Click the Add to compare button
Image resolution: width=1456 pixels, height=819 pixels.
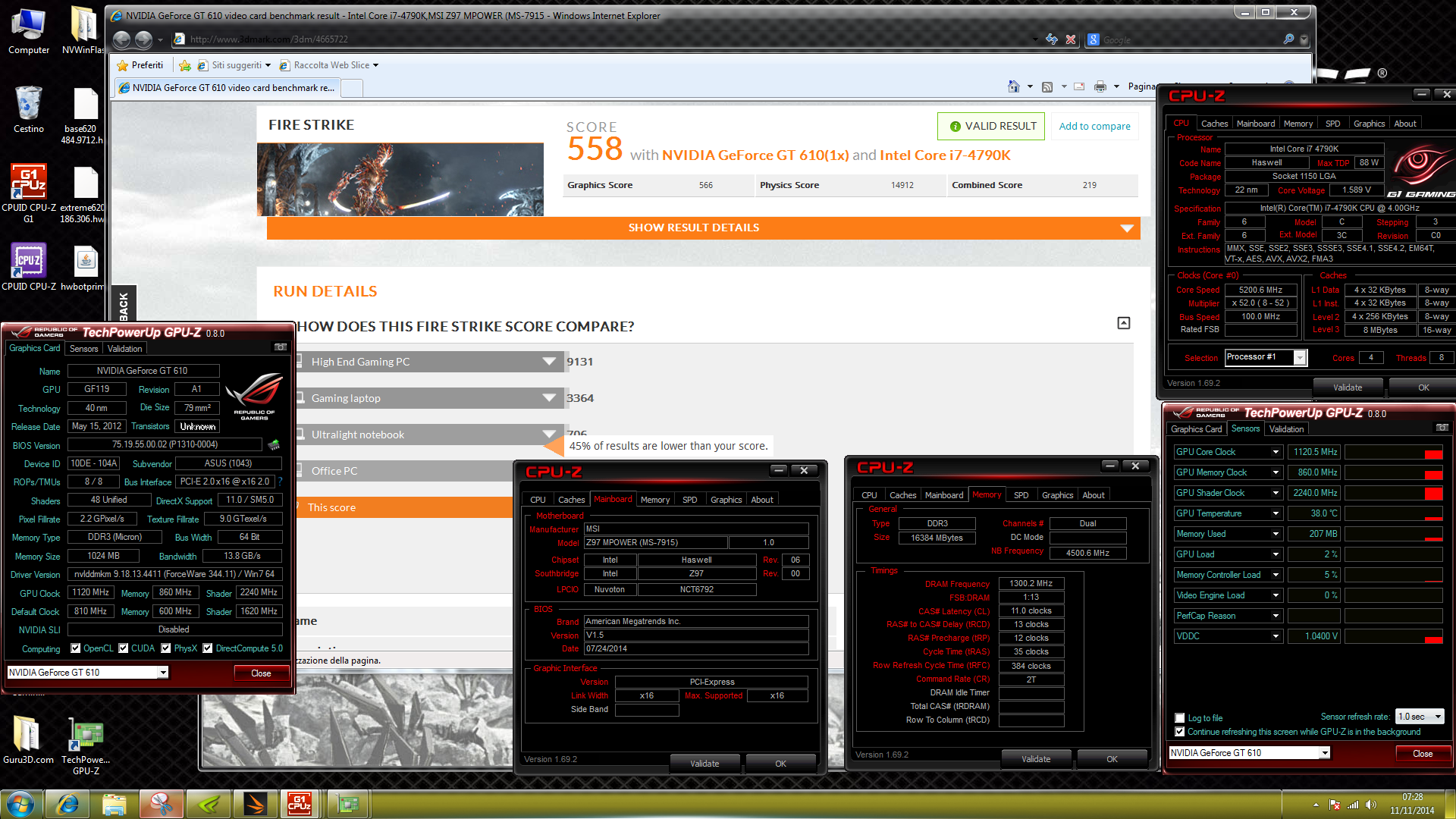coord(1094,126)
